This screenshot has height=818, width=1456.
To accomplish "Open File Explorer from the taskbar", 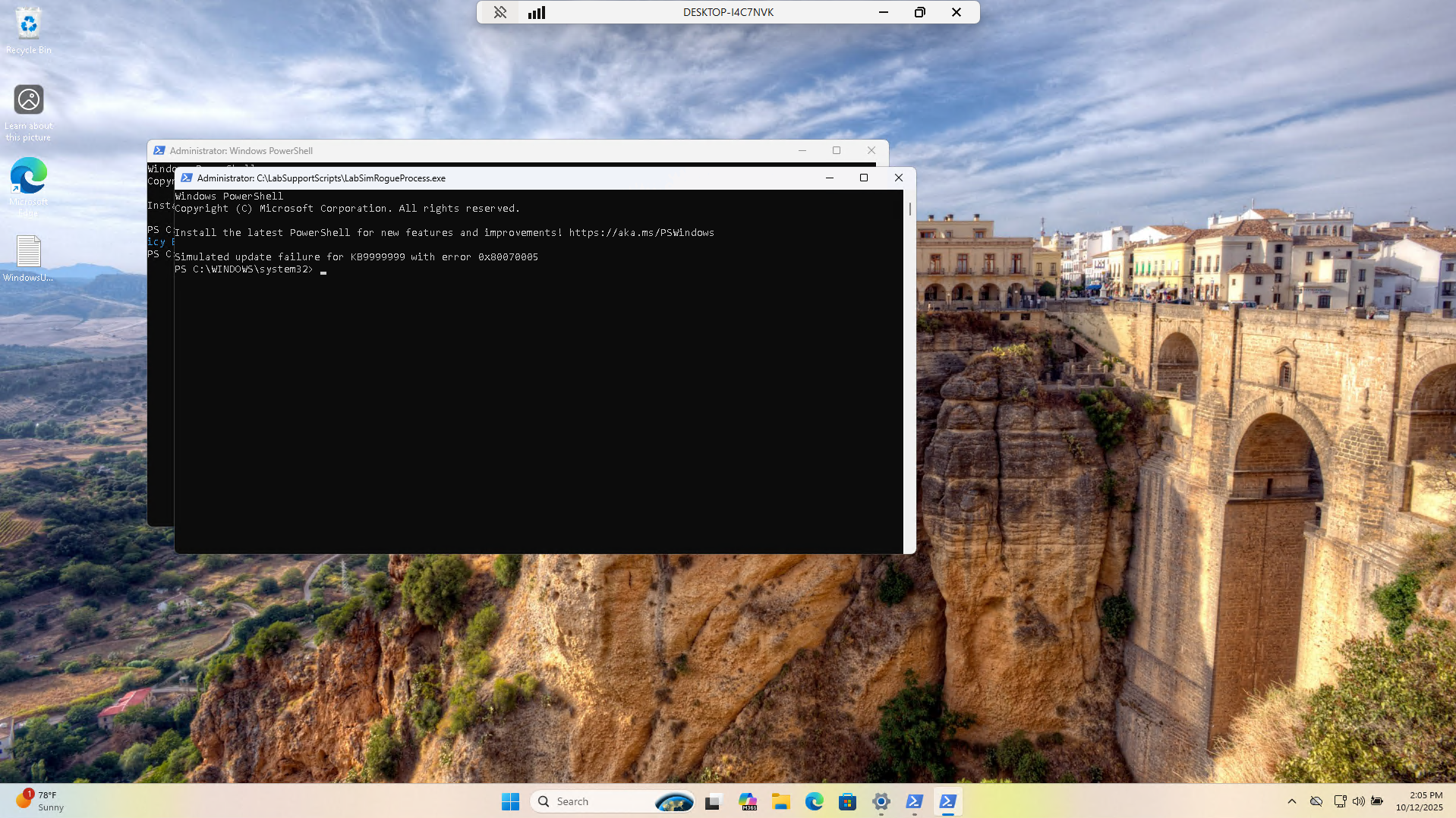I will tap(781, 801).
